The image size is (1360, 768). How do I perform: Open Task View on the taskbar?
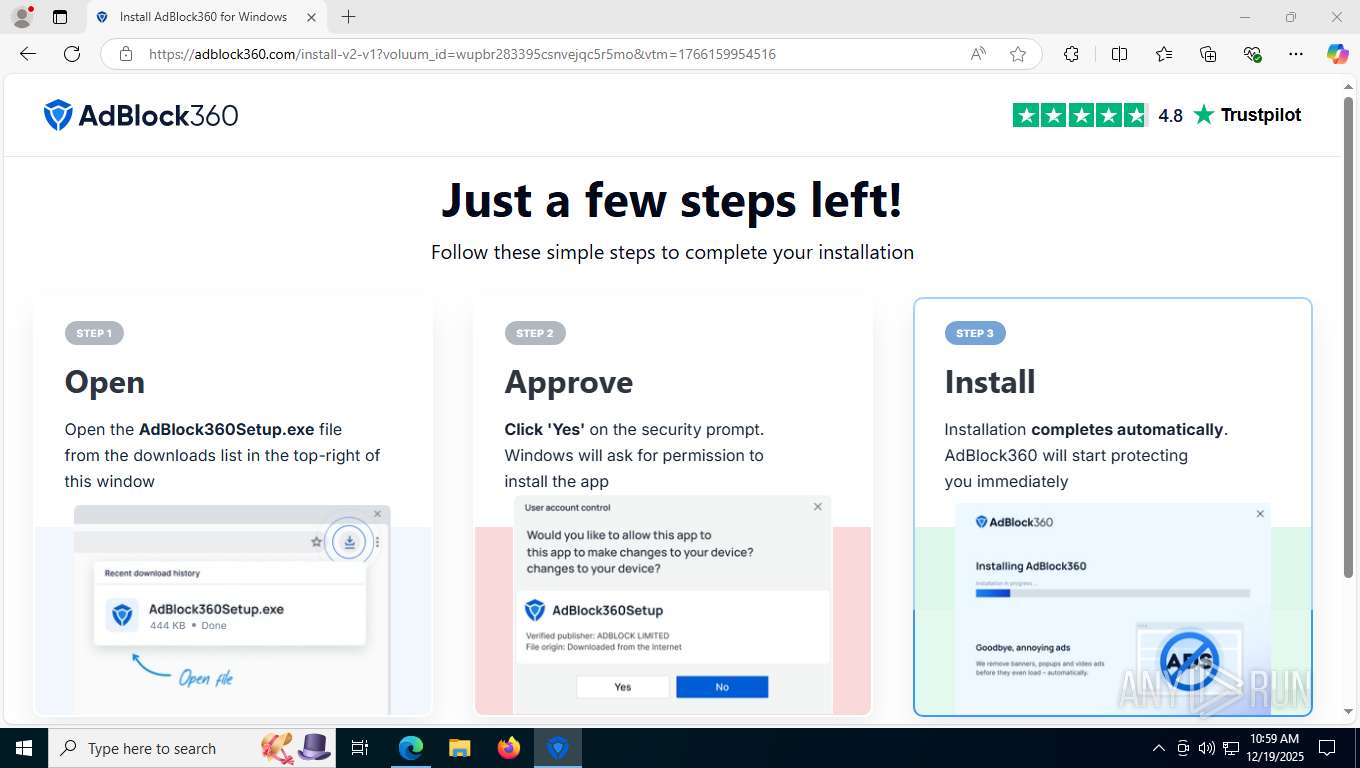click(x=360, y=748)
